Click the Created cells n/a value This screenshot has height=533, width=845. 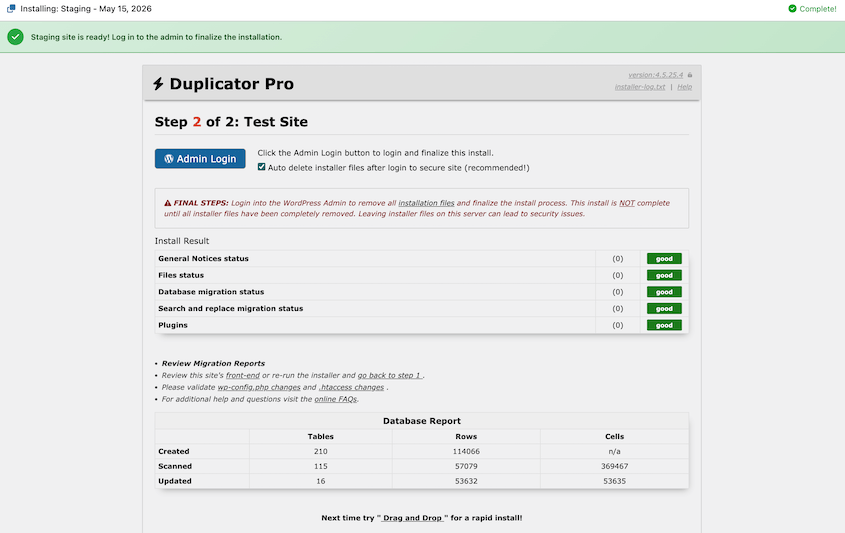tap(614, 452)
